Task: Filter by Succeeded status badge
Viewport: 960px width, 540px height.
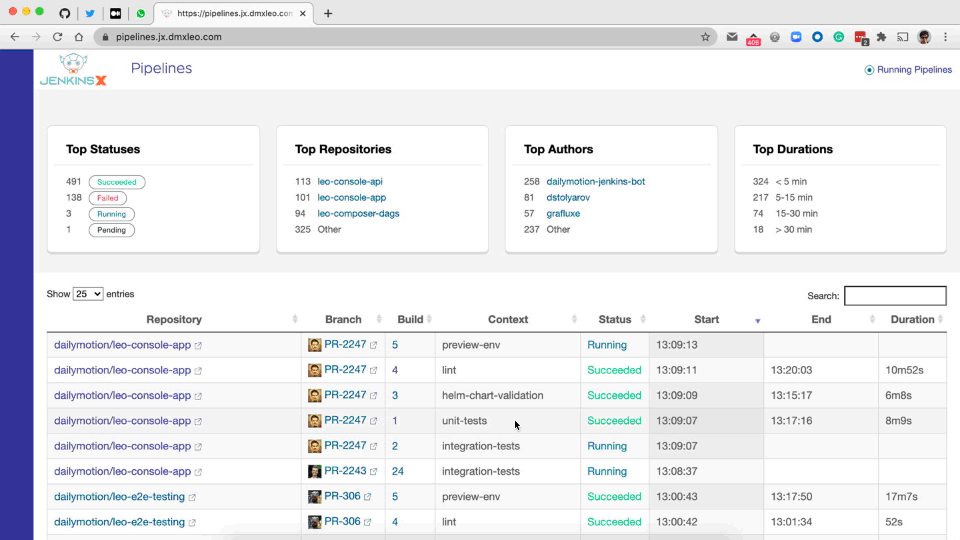Action: point(117,182)
